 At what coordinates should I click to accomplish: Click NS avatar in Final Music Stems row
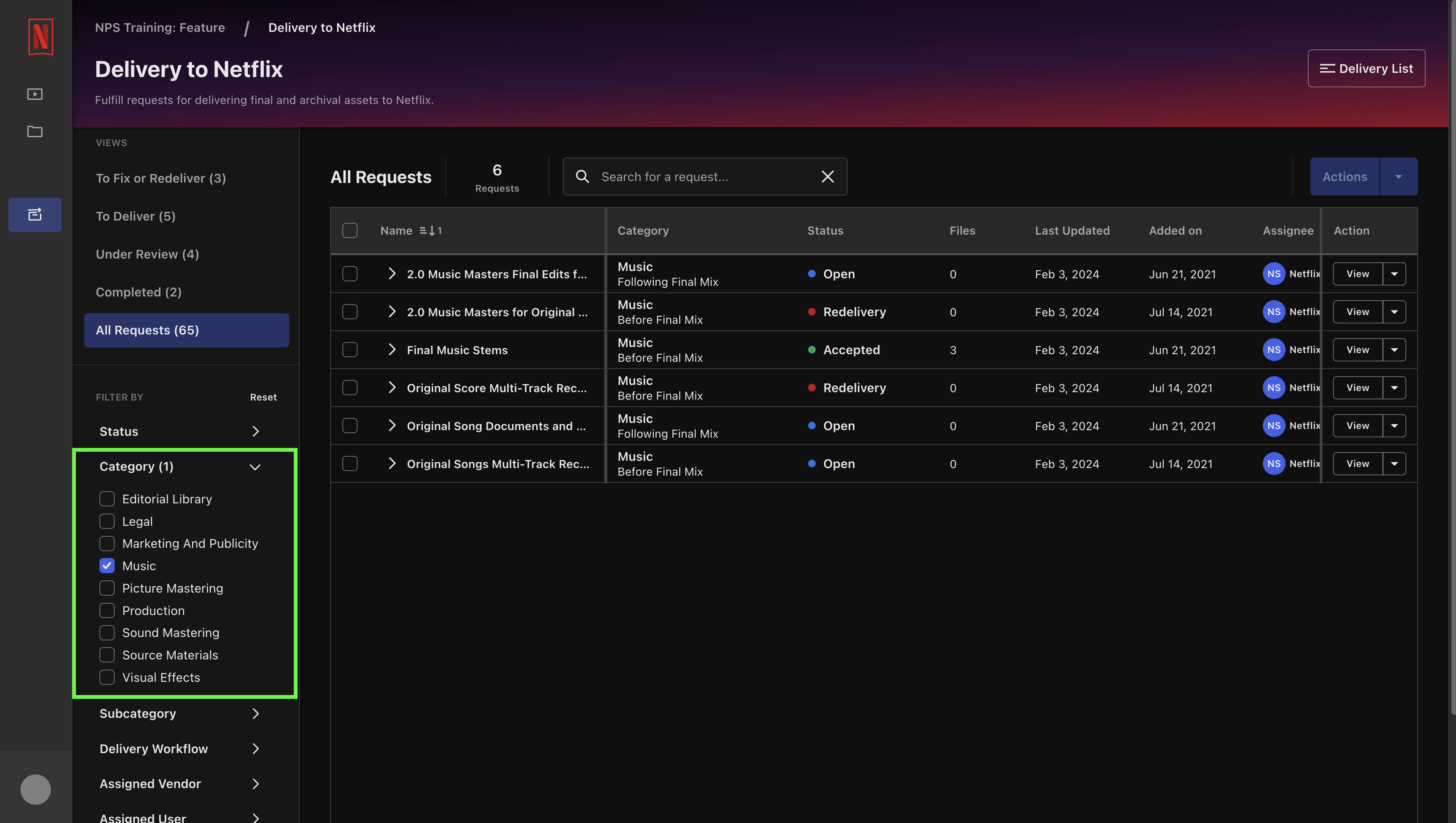point(1273,350)
